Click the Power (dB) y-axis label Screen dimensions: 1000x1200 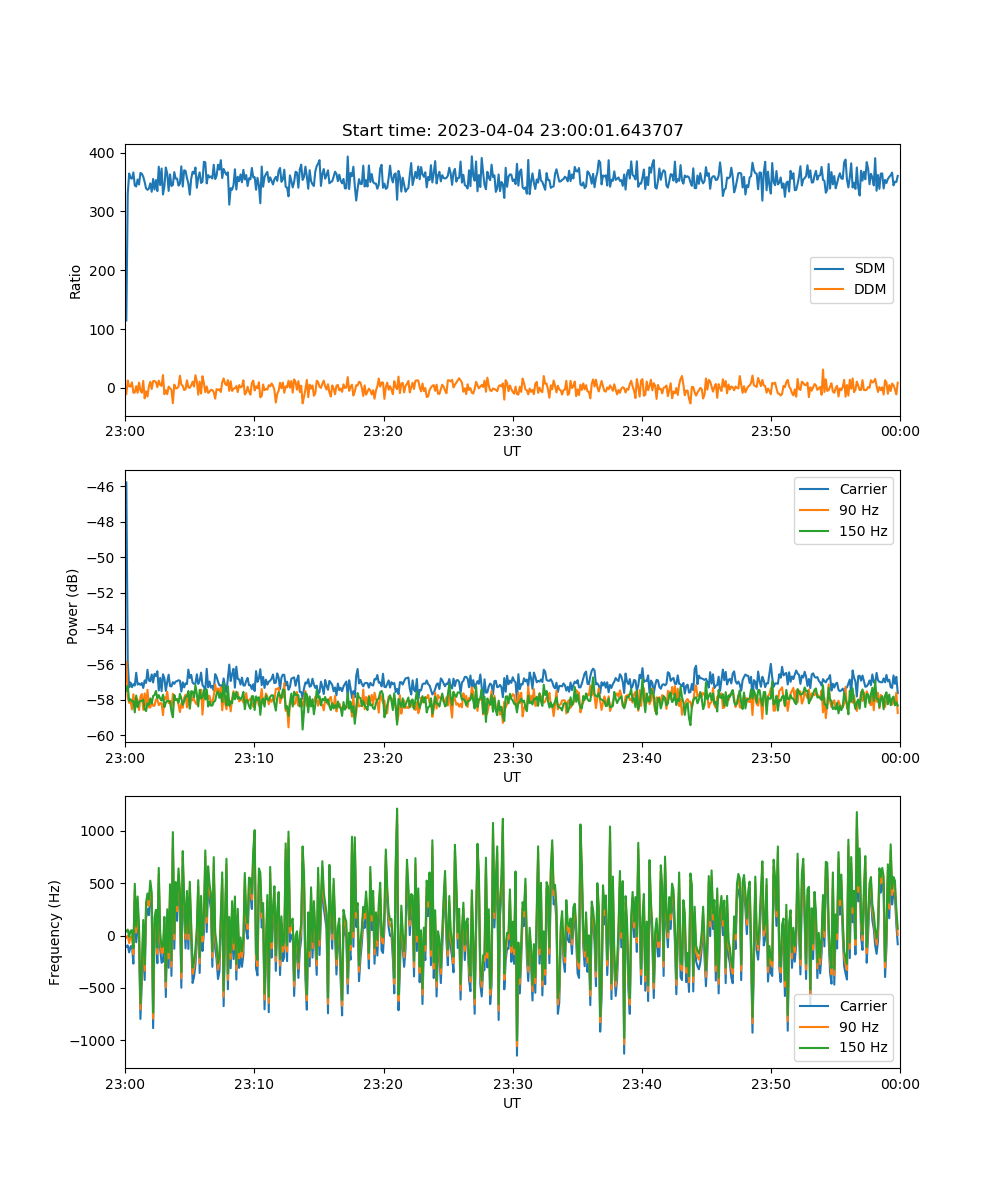pyautogui.click(x=74, y=607)
